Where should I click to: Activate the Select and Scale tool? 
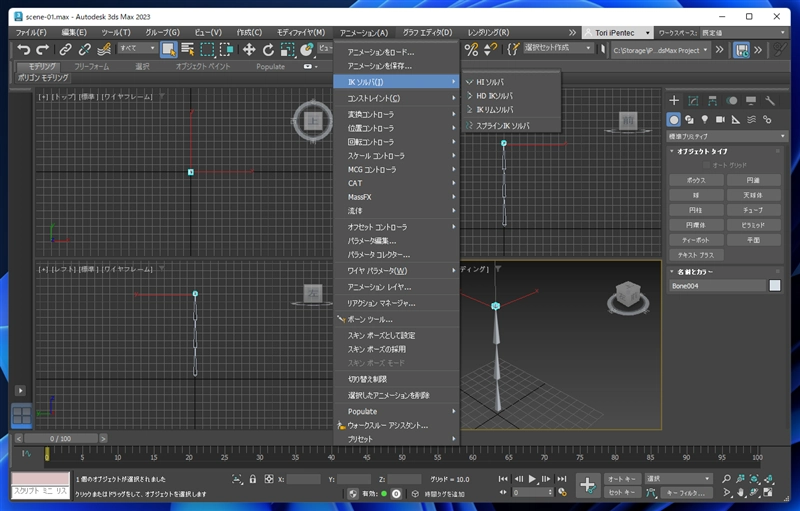[287, 49]
